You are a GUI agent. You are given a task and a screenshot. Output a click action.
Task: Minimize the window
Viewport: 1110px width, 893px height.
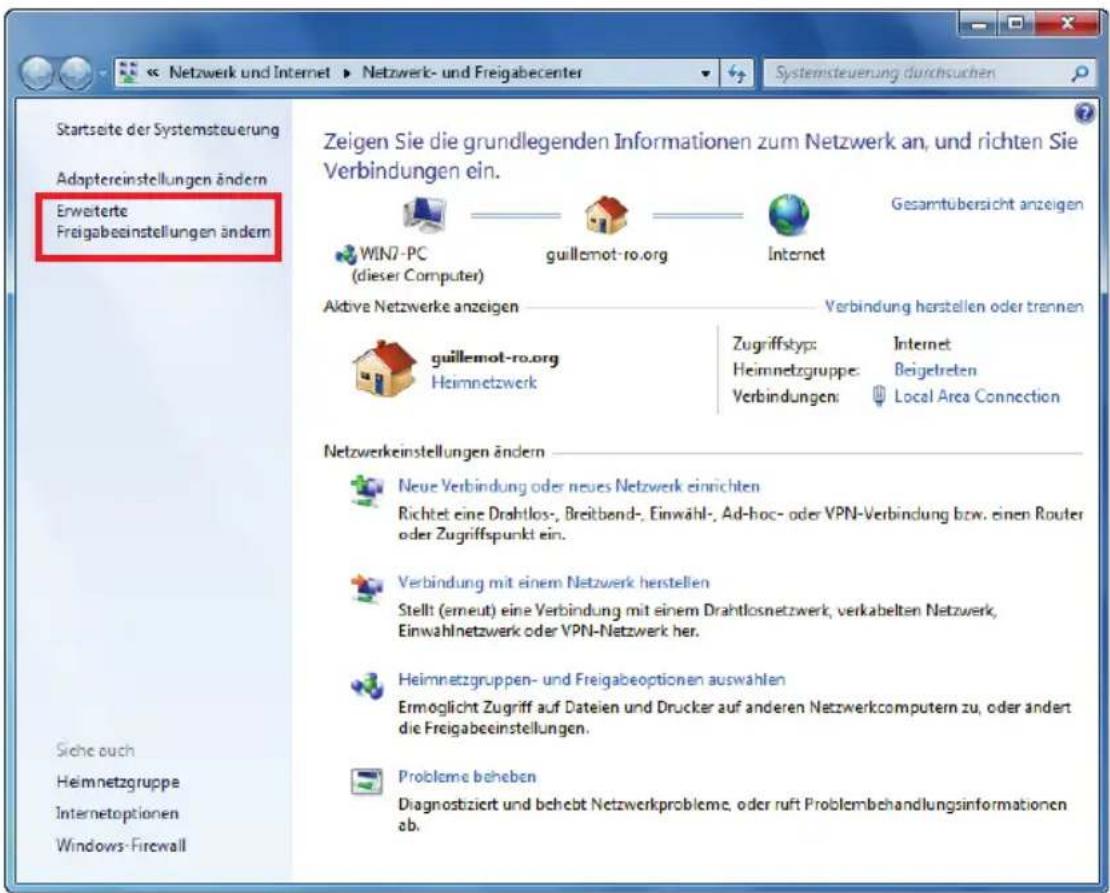coord(978,25)
